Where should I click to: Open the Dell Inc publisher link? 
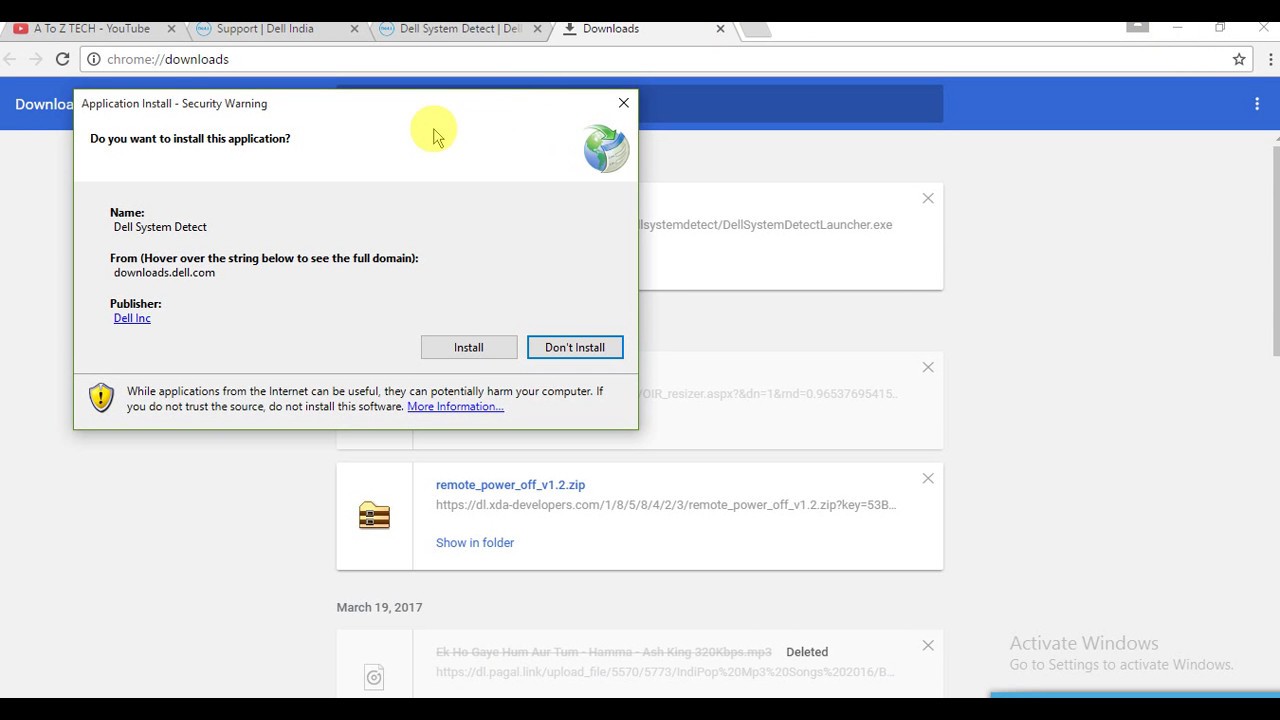(x=132, y=318)
